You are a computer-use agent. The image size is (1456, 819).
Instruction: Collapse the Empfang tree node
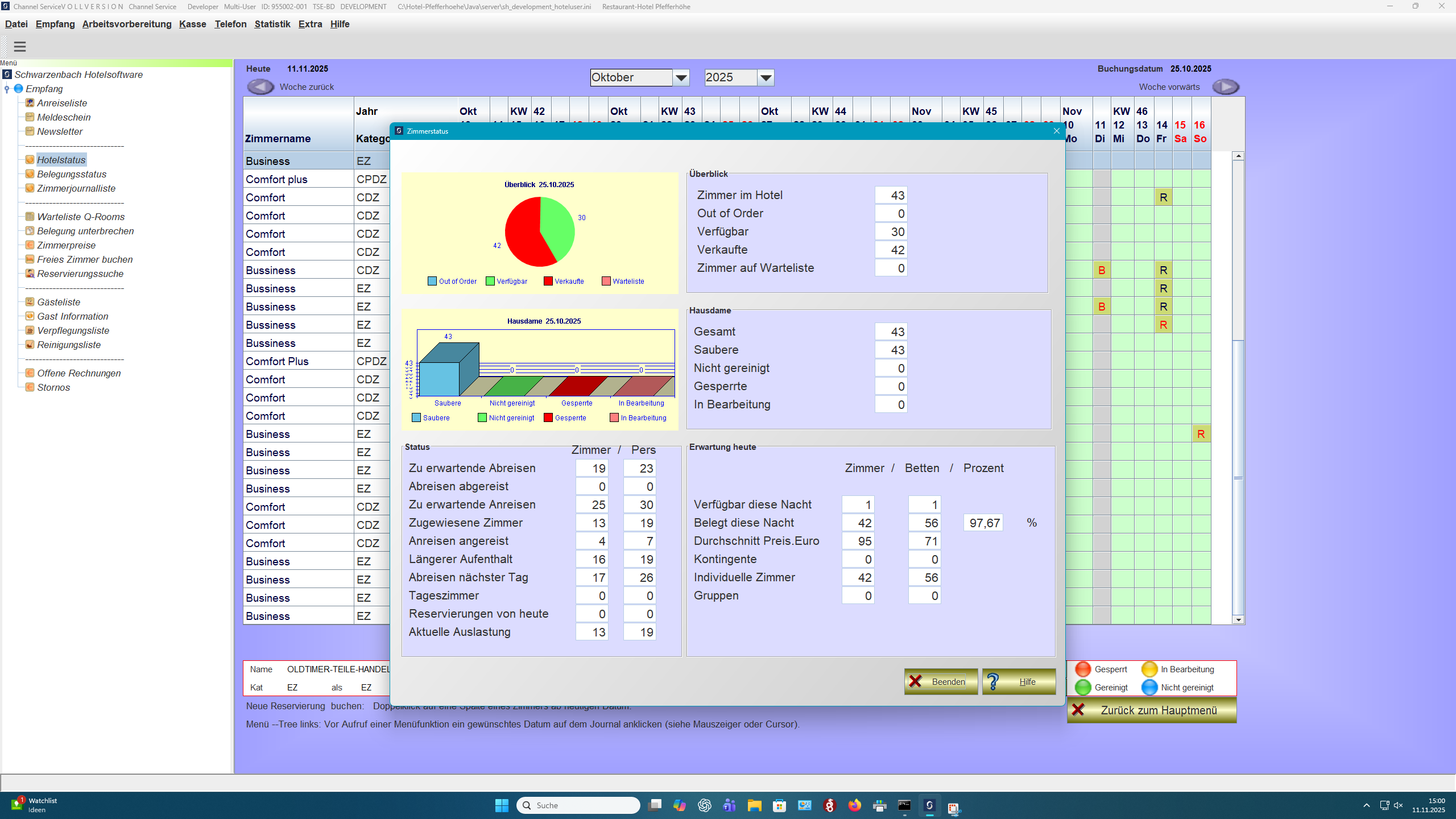7,89
